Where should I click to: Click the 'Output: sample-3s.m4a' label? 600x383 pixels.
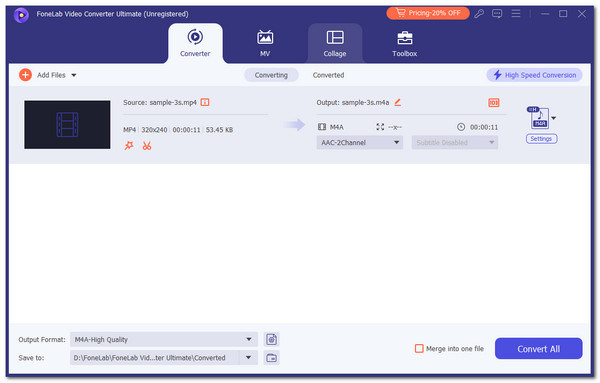(x=353, y=103)
